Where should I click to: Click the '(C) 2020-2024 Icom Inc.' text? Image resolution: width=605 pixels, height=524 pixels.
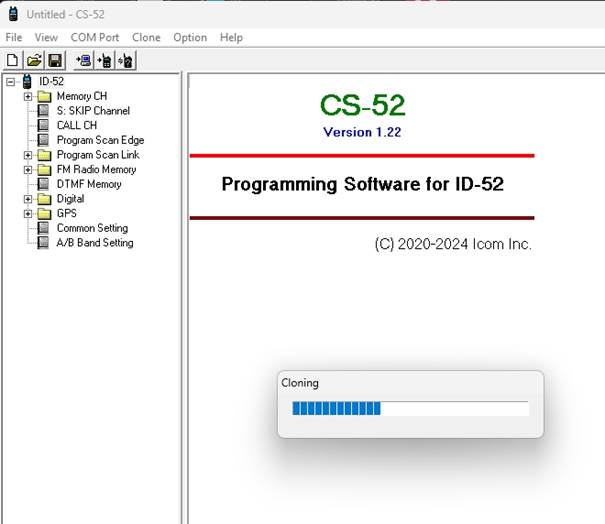click(x=453, y=244)
